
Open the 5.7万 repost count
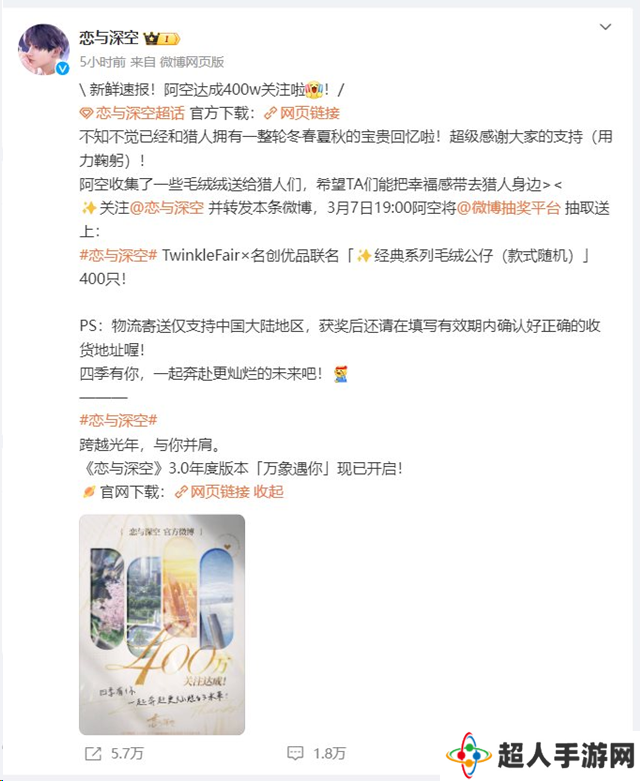point(127,754)
